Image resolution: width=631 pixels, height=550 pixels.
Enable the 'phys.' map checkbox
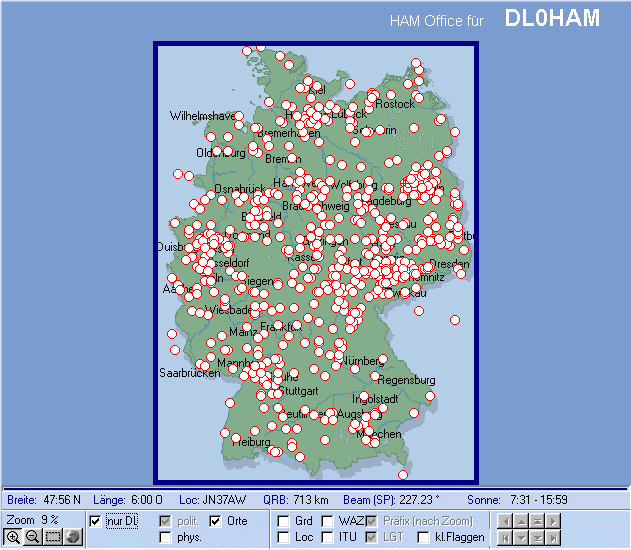coord(165,538)
